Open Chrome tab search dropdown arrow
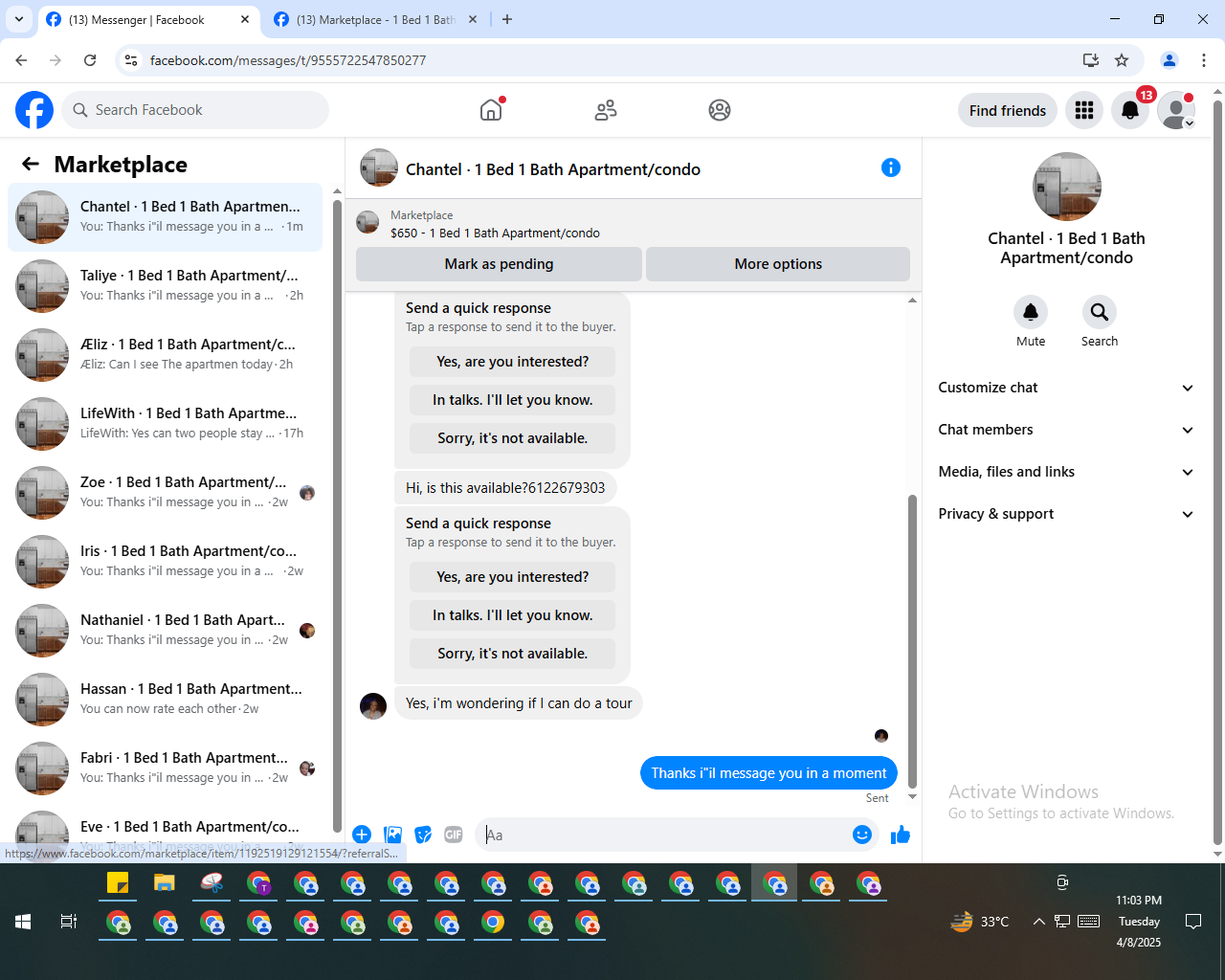The width and height of the screenshot is (1225, 980). click(x=19, y=19)
